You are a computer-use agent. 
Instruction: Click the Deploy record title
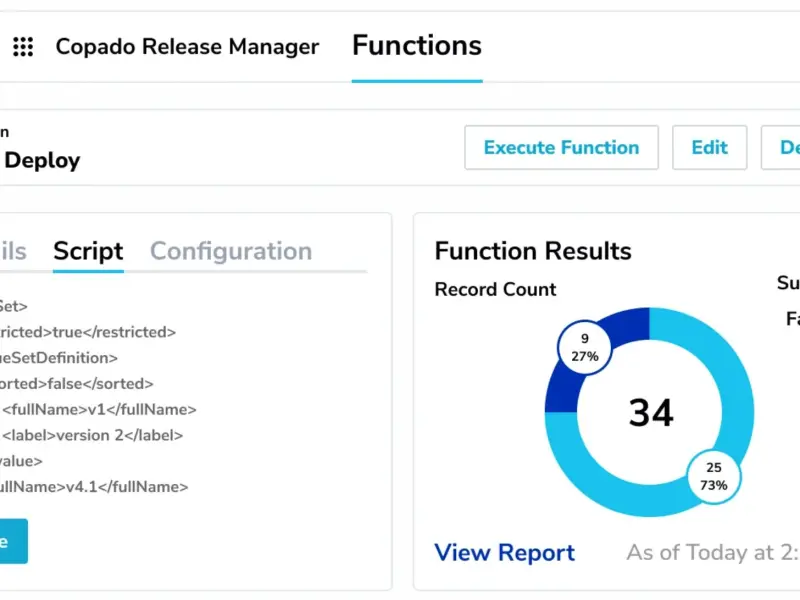42,161
